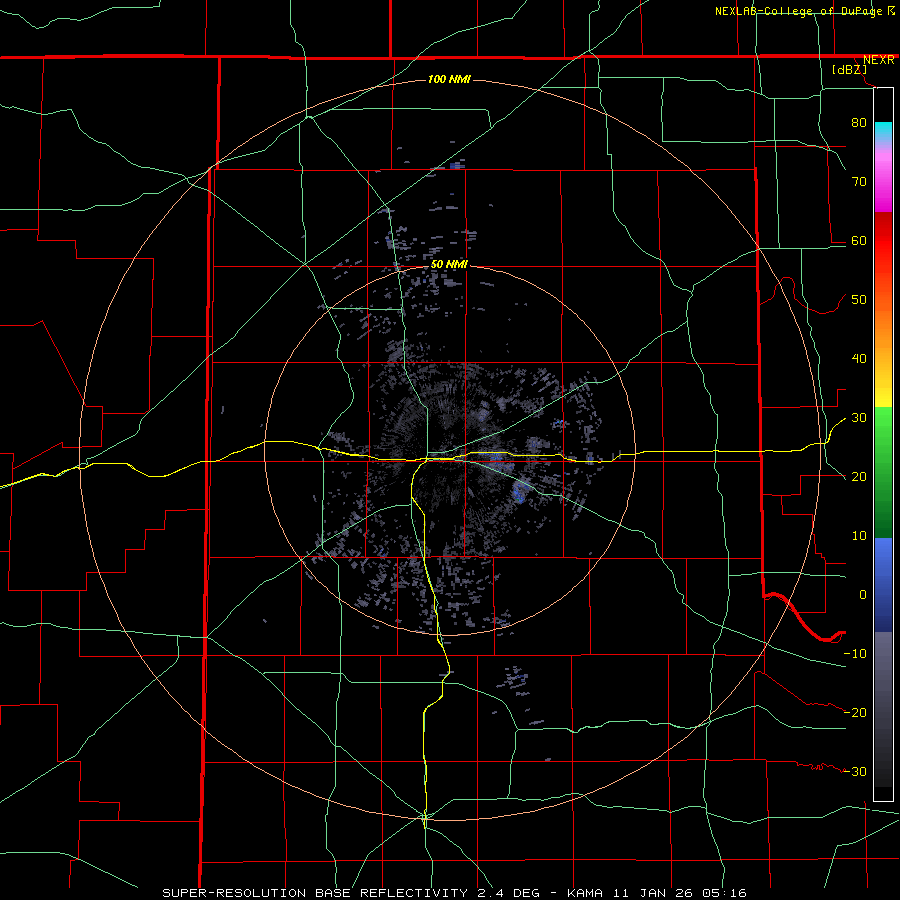
Task: Click the 80 dBZ scale value
Action: [859, 122]
